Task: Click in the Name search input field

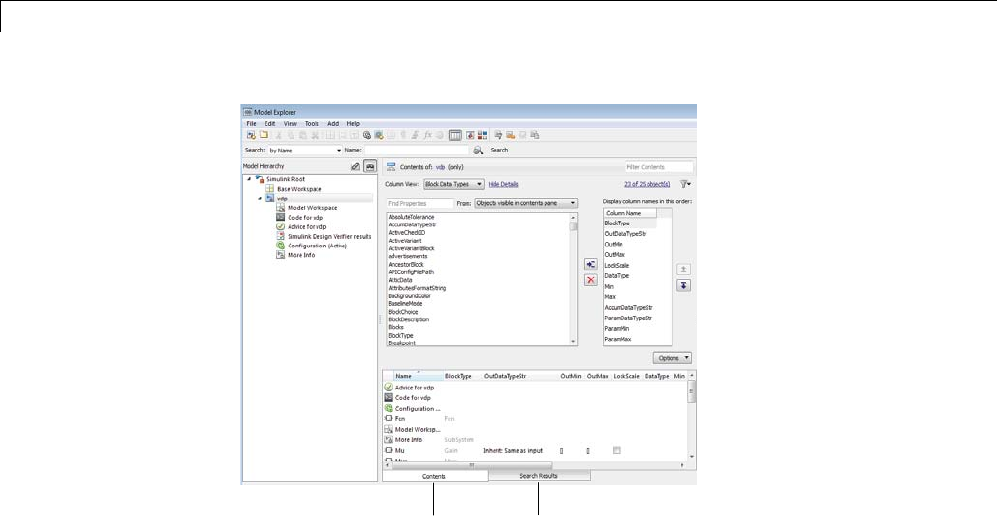Action: pyautogui.click(x=416, y=150)
